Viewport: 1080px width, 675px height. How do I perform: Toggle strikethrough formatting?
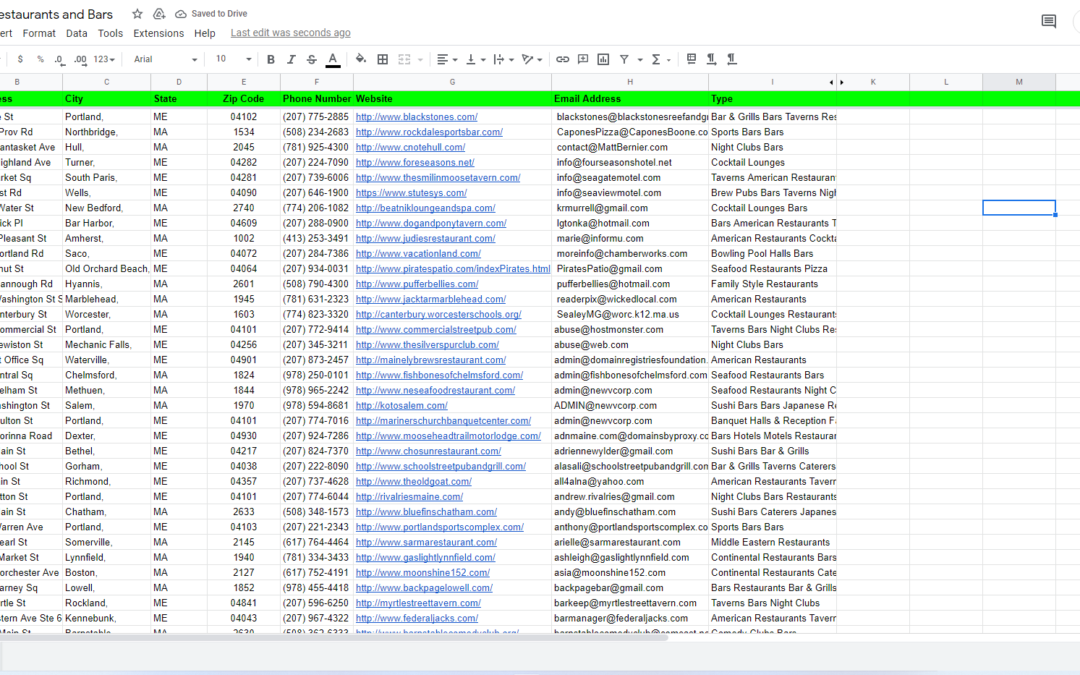[x=312, y=59]
